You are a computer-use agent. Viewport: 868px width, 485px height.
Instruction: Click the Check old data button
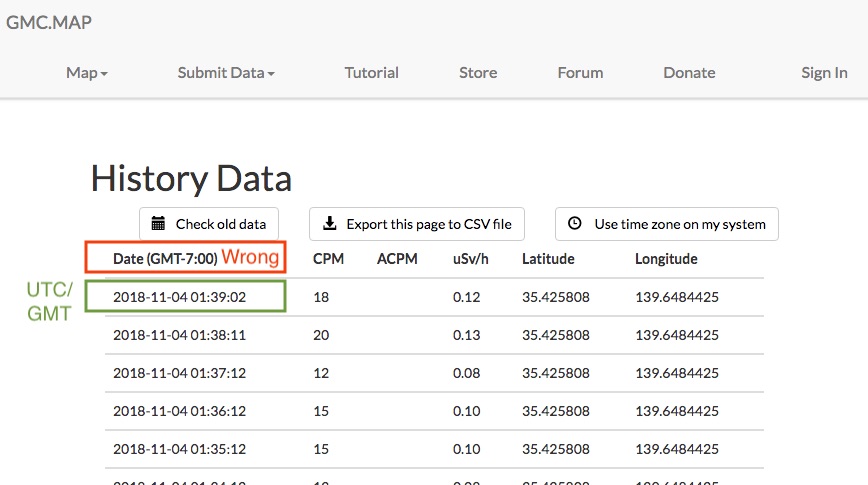click(209, 224)
